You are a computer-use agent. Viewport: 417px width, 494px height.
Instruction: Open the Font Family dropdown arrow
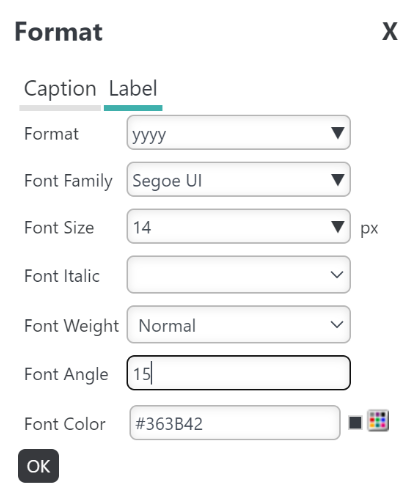[338, 180]
